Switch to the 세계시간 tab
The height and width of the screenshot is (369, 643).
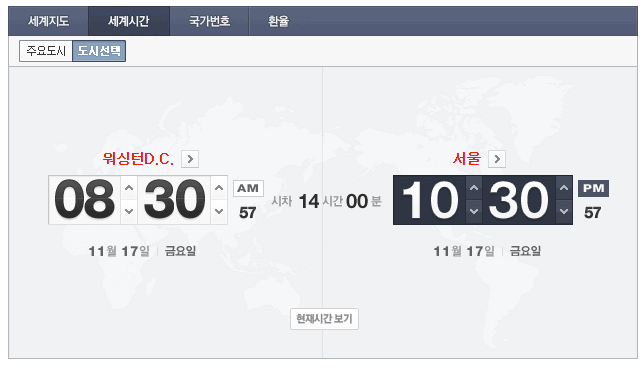[129, 21]
